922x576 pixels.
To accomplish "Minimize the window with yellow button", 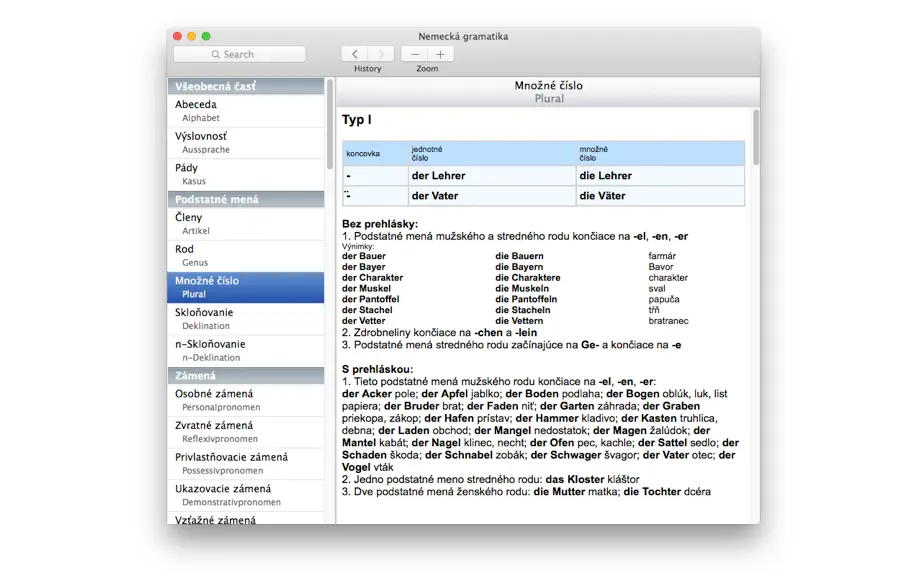I will click(192, 36).
